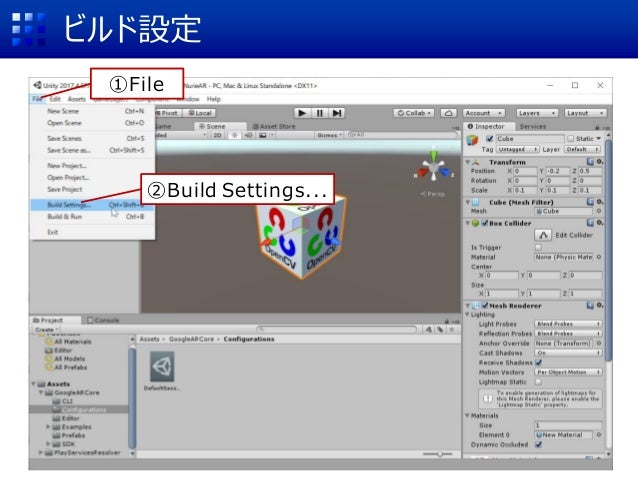Image resolution: width=638 pixels, height=479 pixels.
Task: Toggle scene lighting sun icon
Action: click(x=234, y=135)
